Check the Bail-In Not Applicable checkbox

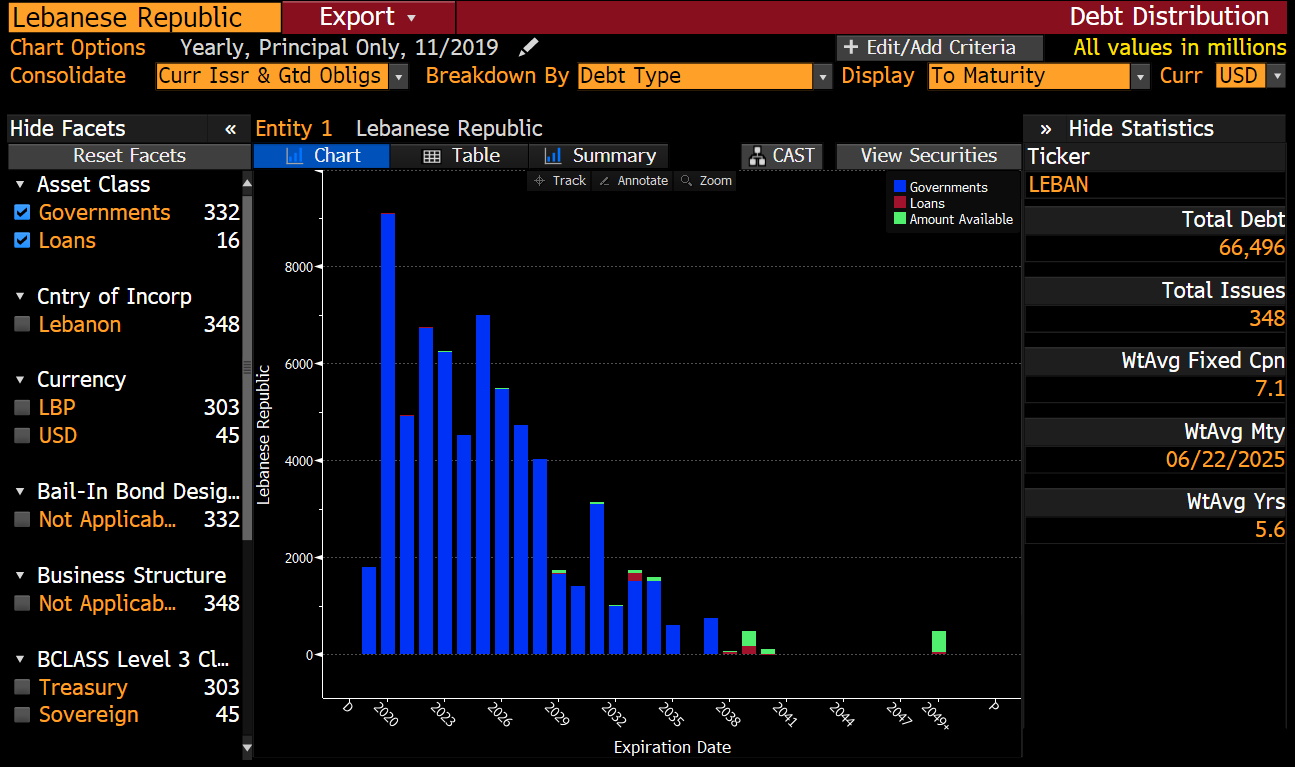tap(22, 519)
